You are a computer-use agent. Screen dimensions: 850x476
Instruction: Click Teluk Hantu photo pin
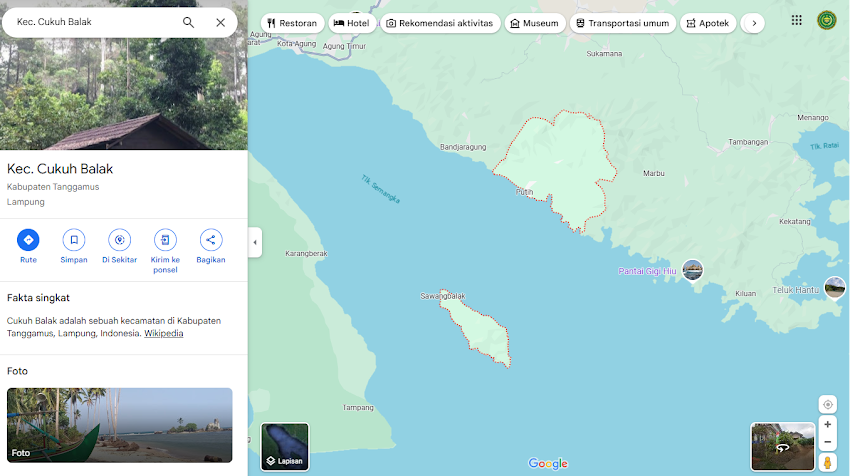(835, 287)
